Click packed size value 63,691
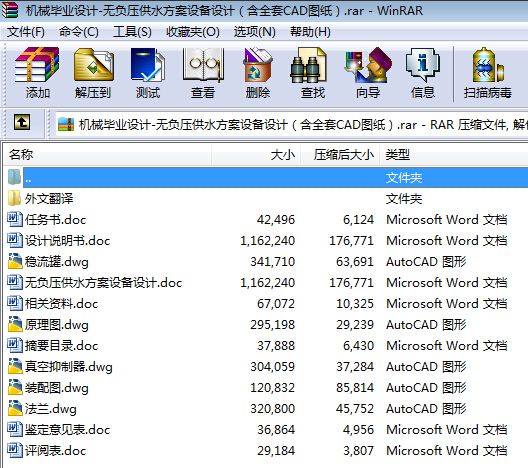Screen dimensions: 528x468 click(x=355, y=262)
